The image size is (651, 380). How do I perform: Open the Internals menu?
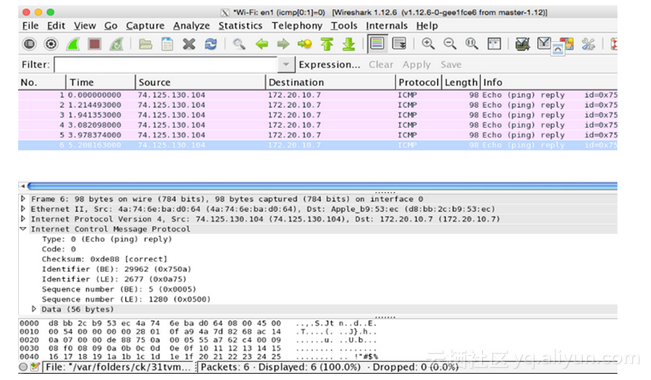click(x=387, y=26)
